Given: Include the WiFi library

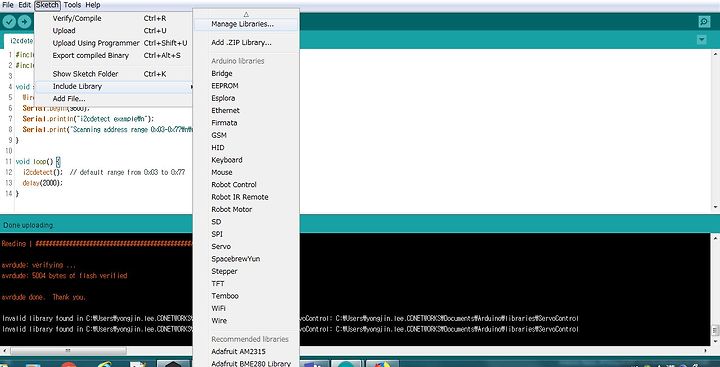Looking at the screenshot, I should coord(246,309).
